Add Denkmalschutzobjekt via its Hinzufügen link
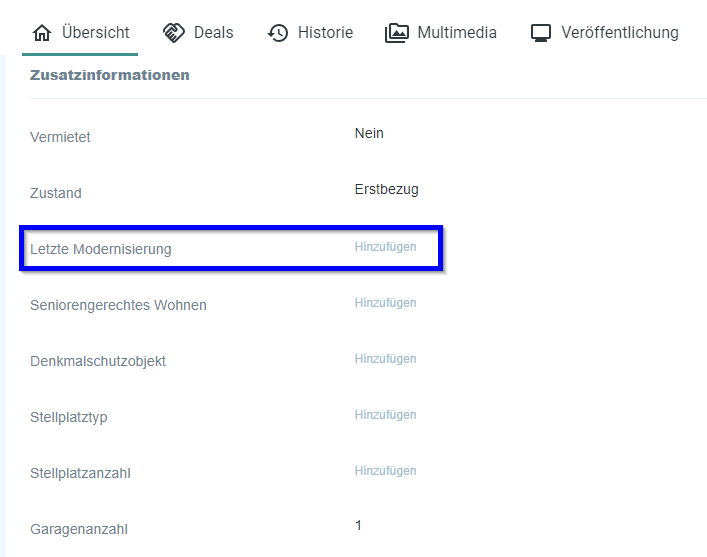 click(x=385, y=359)
